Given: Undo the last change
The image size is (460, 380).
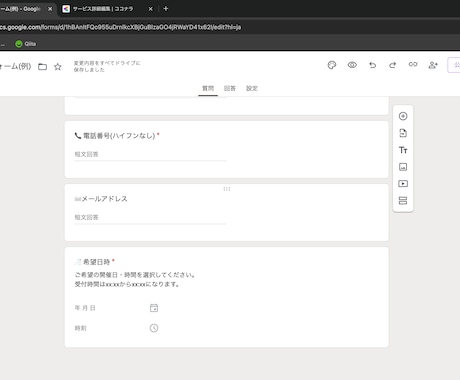Looking at the screenshot, I should point(372,65).
